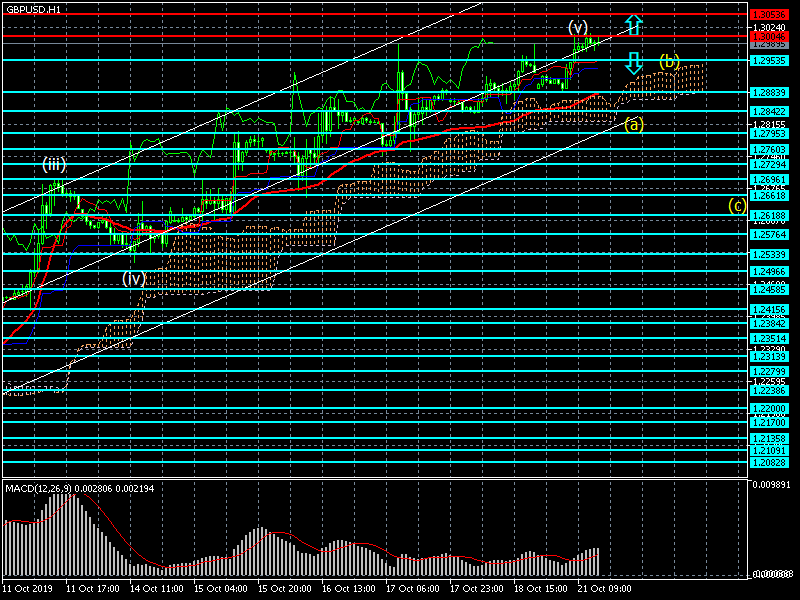This screenshot has width=800, height=600.
Task: Click the 1.22386 price level tag
Action: [x=770, y=391]
